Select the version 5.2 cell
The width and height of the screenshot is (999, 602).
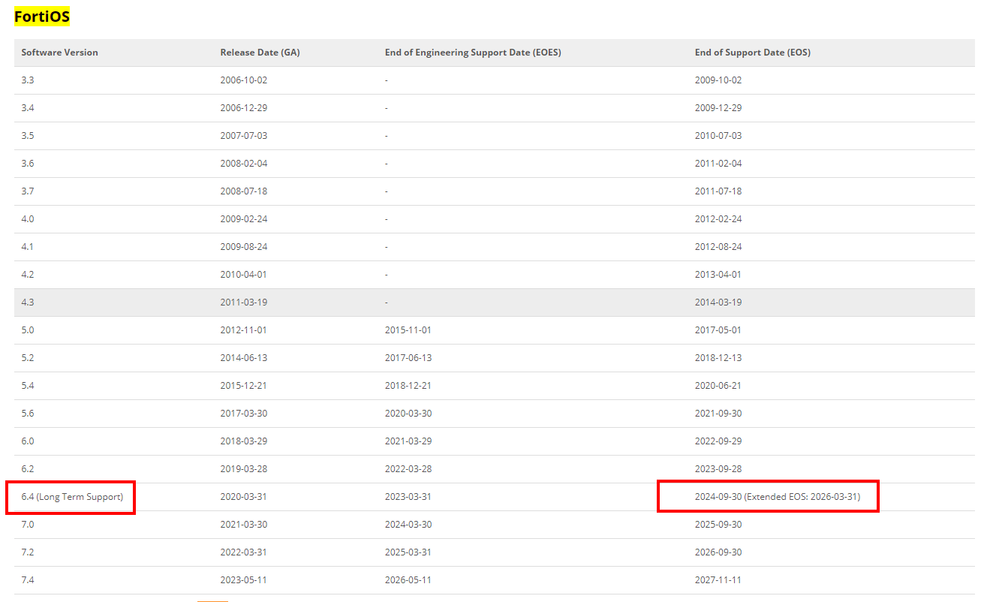click(x=27, y=358)
